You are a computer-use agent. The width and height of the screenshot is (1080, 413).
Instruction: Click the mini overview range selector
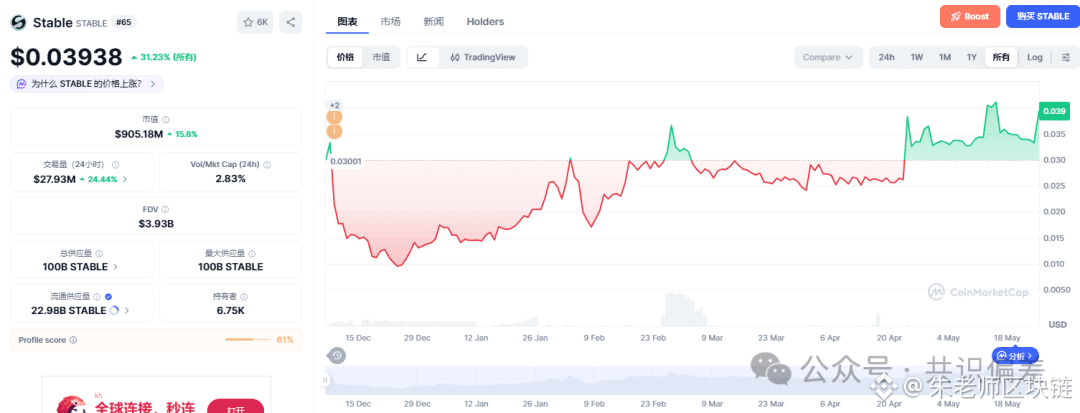pos(683,380)
